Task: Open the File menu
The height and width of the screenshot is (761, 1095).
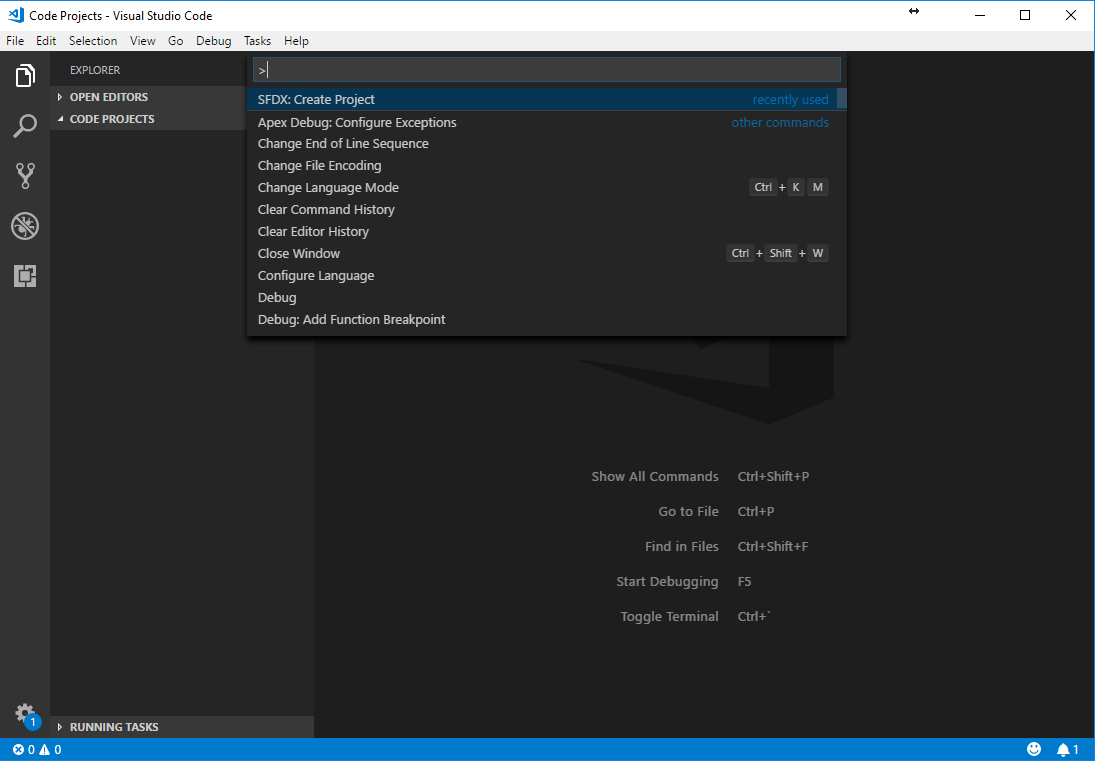Action: (x=15, y=40)
